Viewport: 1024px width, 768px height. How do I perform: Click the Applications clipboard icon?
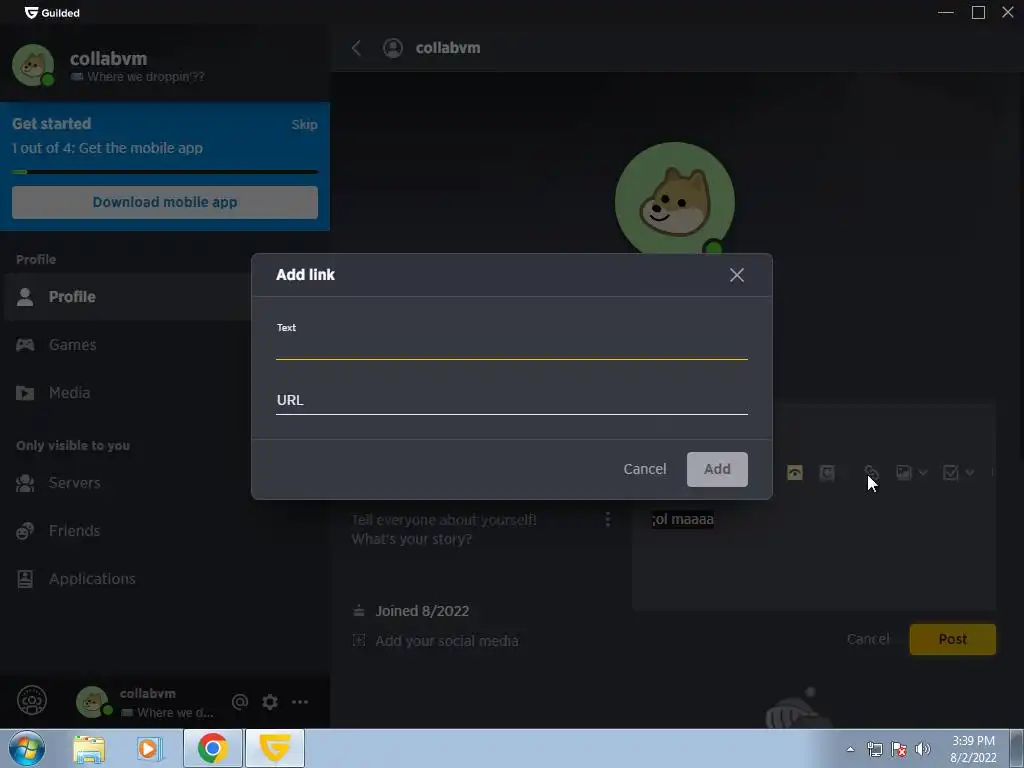pos(25,579)
